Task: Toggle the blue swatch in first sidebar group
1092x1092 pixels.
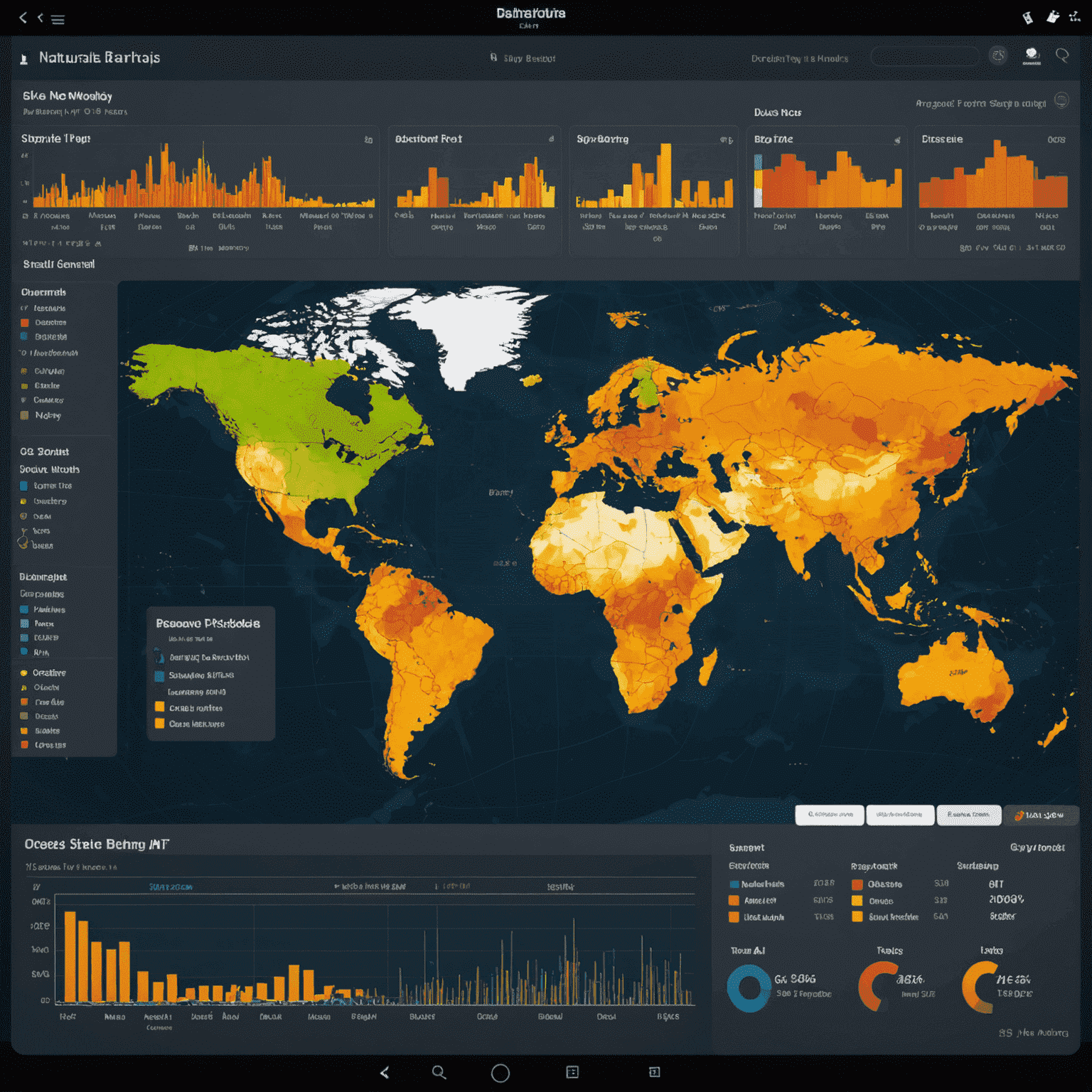Action: [25, 337]
